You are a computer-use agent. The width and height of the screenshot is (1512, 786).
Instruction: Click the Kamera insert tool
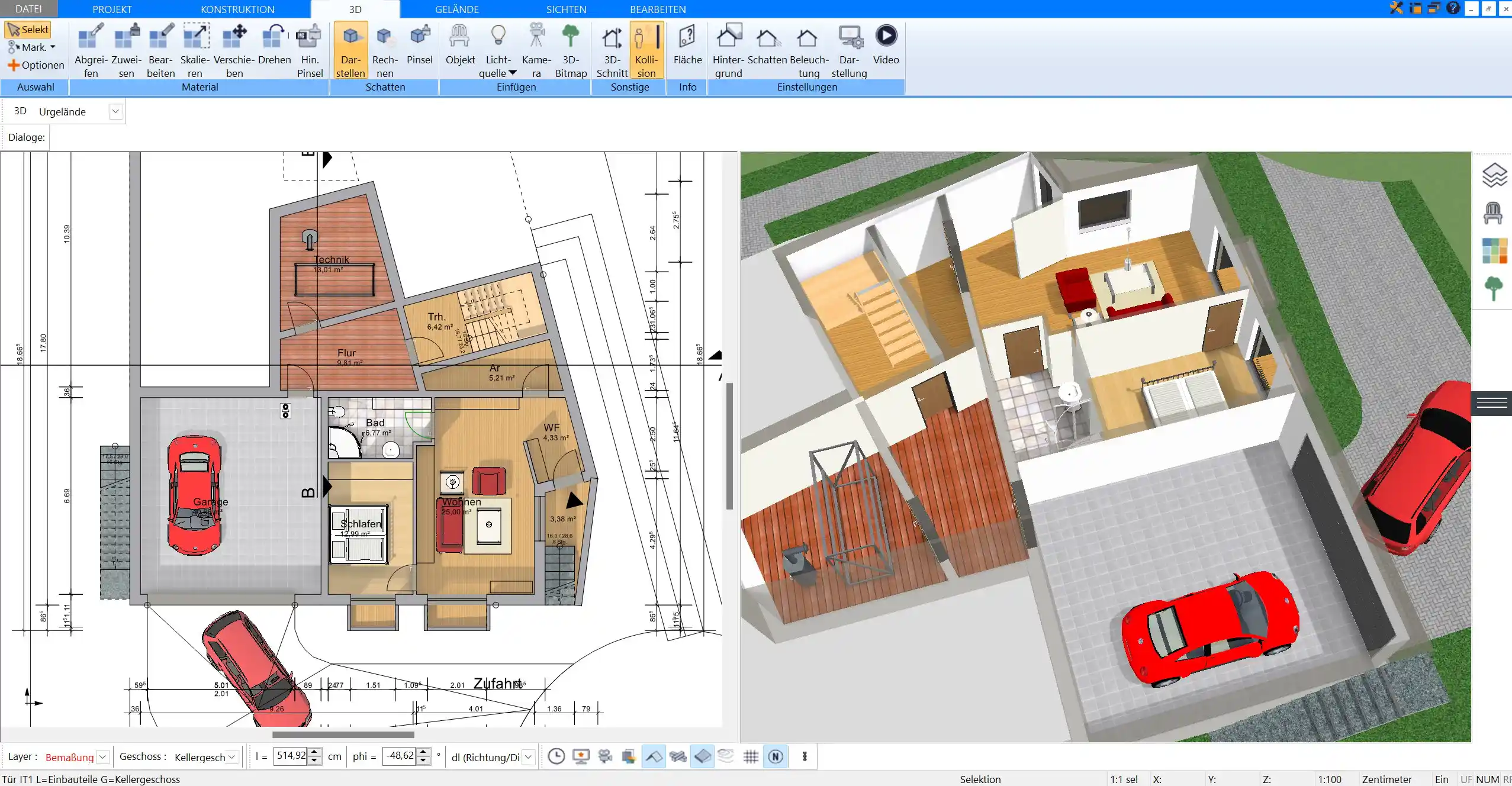pyautogui.click(x=536, y=50)
